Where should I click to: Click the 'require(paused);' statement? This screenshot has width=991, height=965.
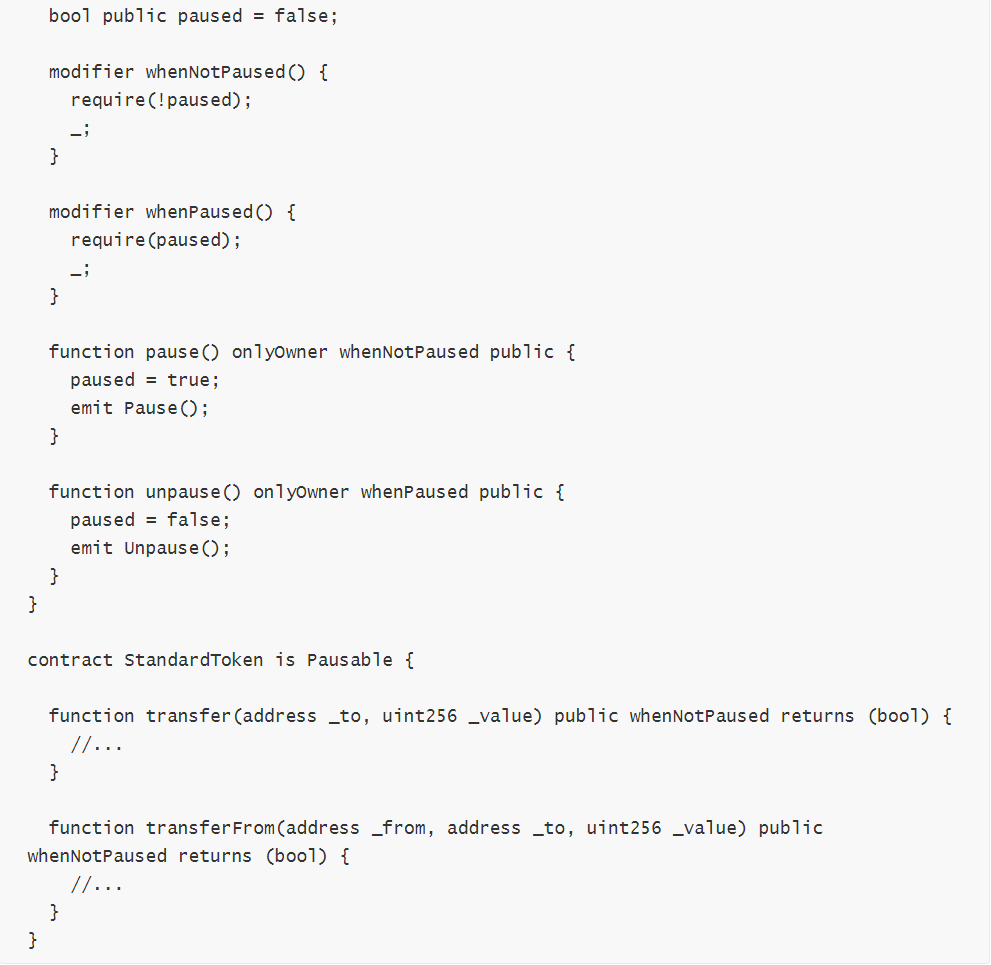(155, 240)
